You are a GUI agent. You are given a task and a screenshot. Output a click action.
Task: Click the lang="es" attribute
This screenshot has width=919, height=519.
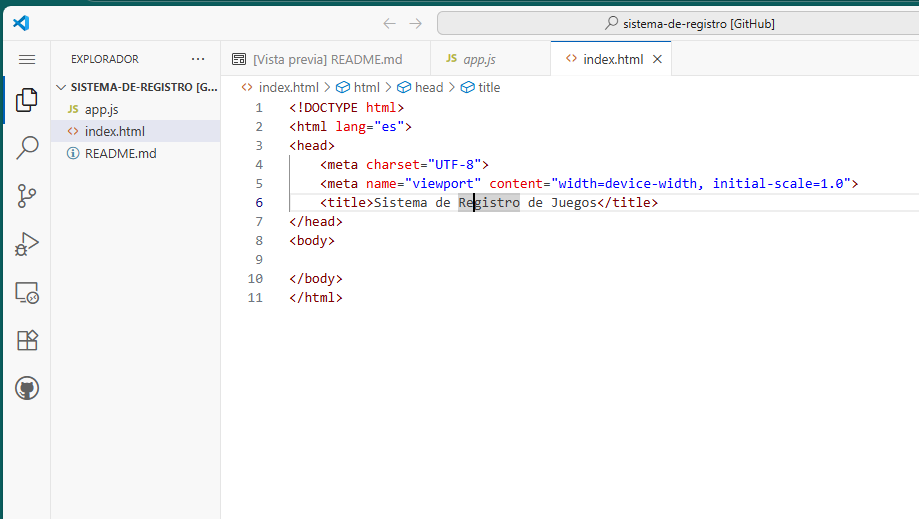coord(370,127)
